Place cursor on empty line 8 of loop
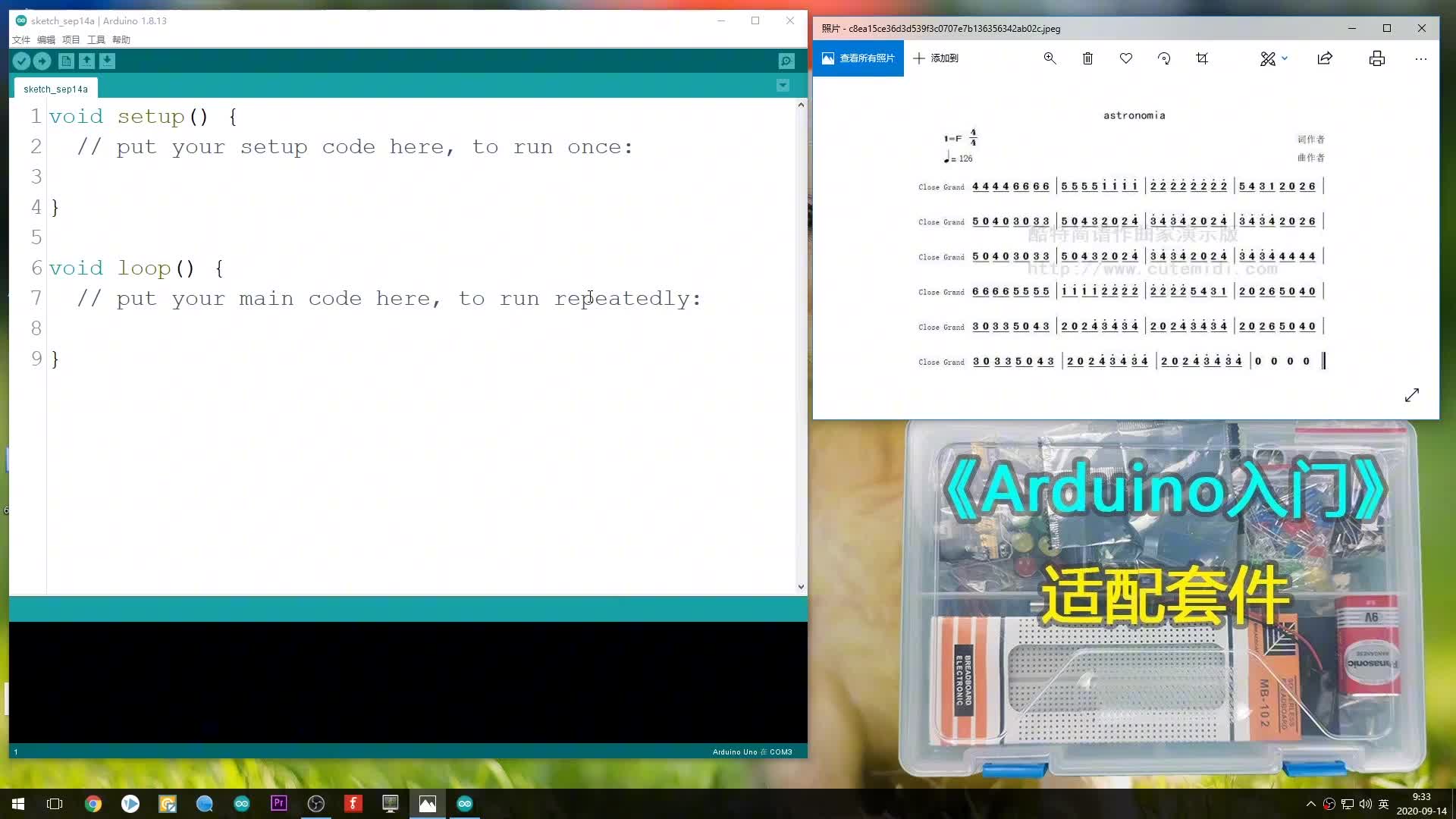This screenshot has height=819, width=1456. coord(421,328)
